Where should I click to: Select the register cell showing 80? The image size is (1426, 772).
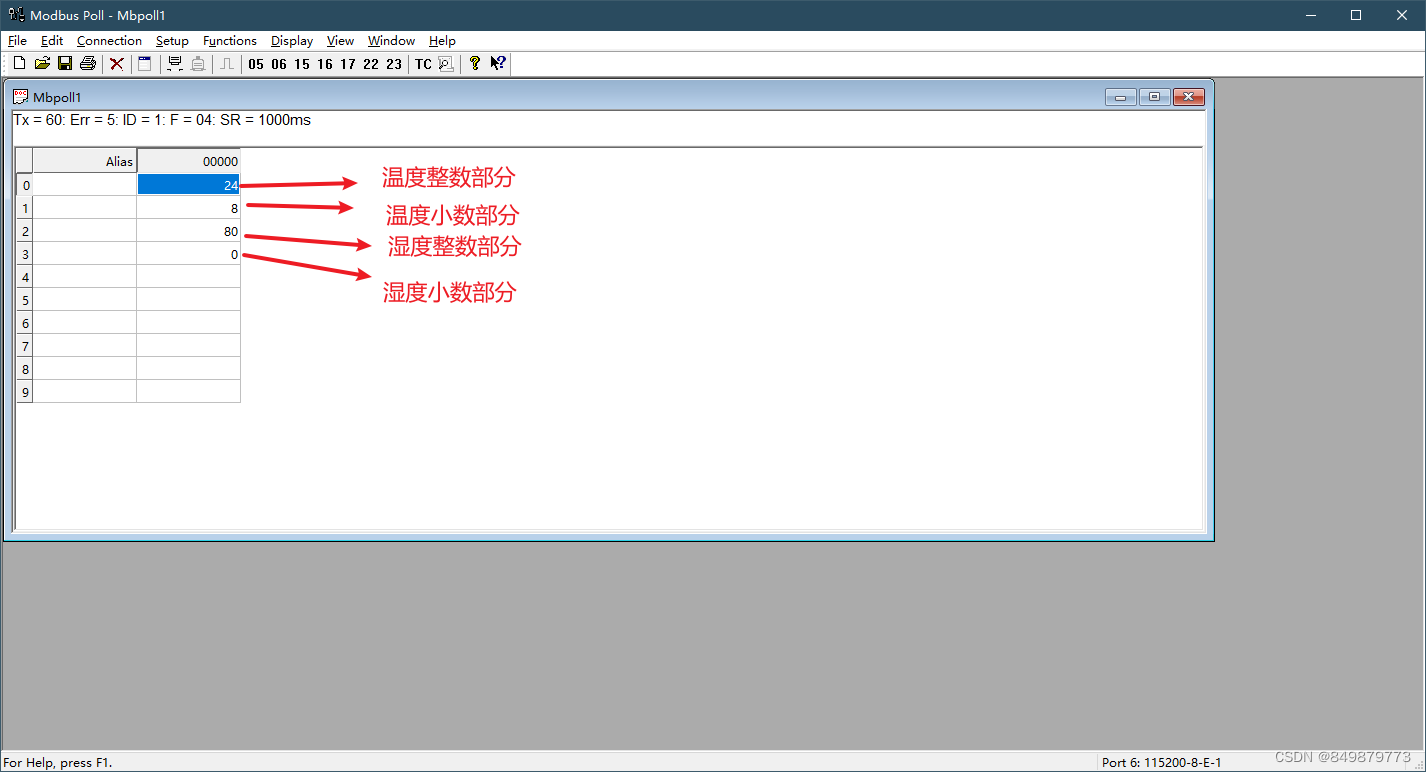pos(188,231)
